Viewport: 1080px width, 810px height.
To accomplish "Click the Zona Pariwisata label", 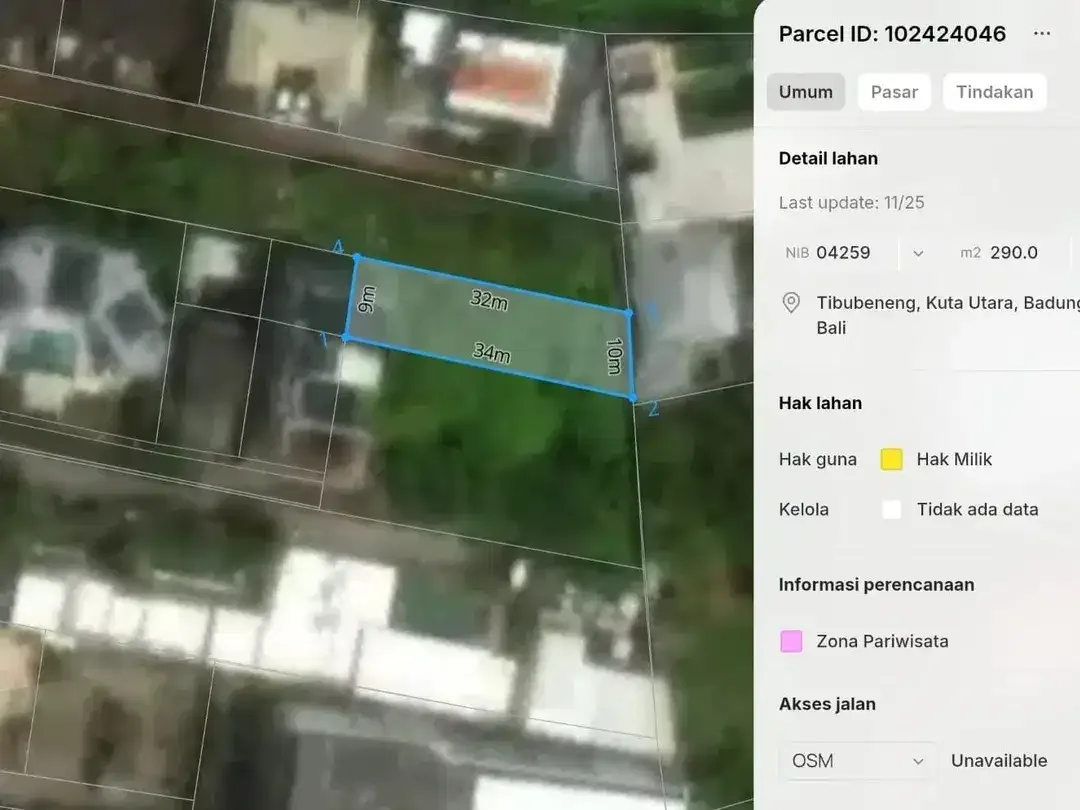I will [882, 641].
